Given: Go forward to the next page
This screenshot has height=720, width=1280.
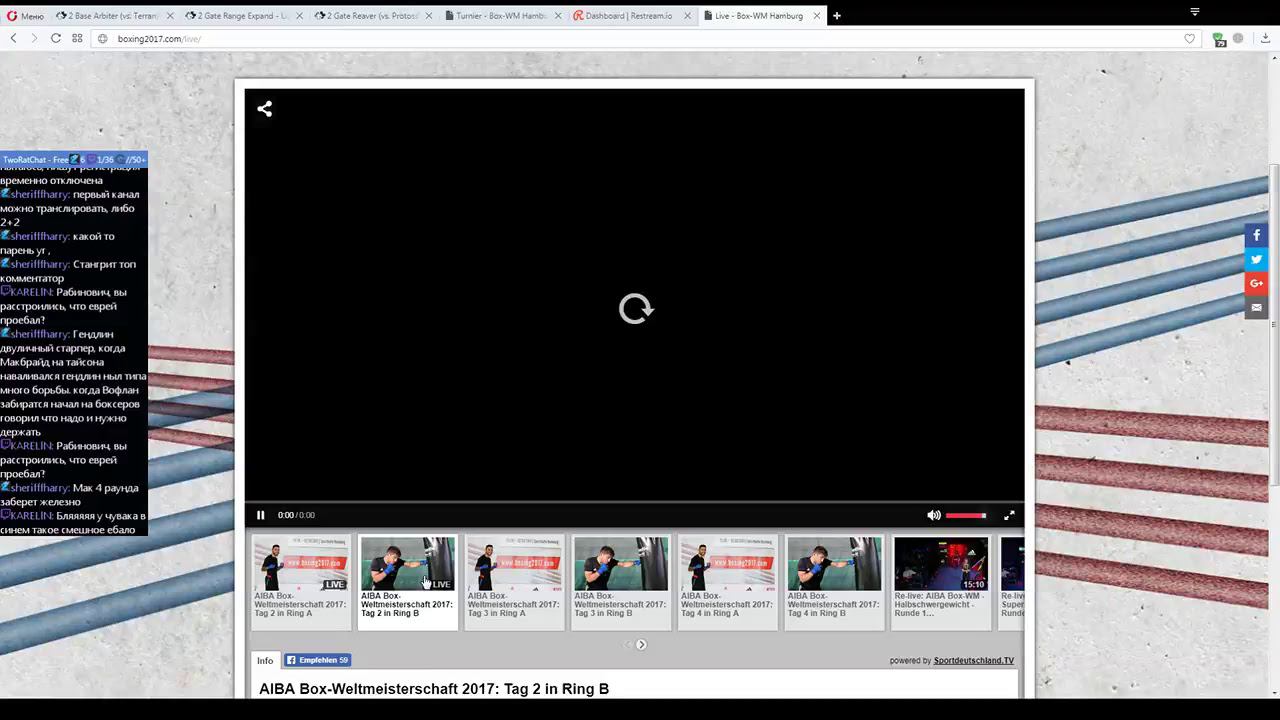Looking at the screenshot, I should (x=34, y=38).
